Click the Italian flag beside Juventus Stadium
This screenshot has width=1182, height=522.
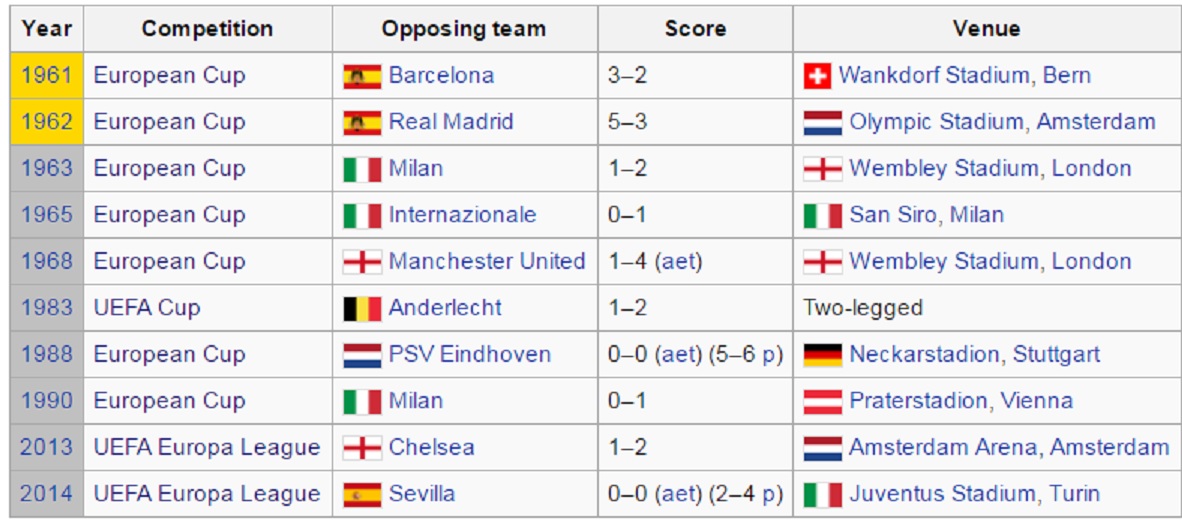coord(822,494)
